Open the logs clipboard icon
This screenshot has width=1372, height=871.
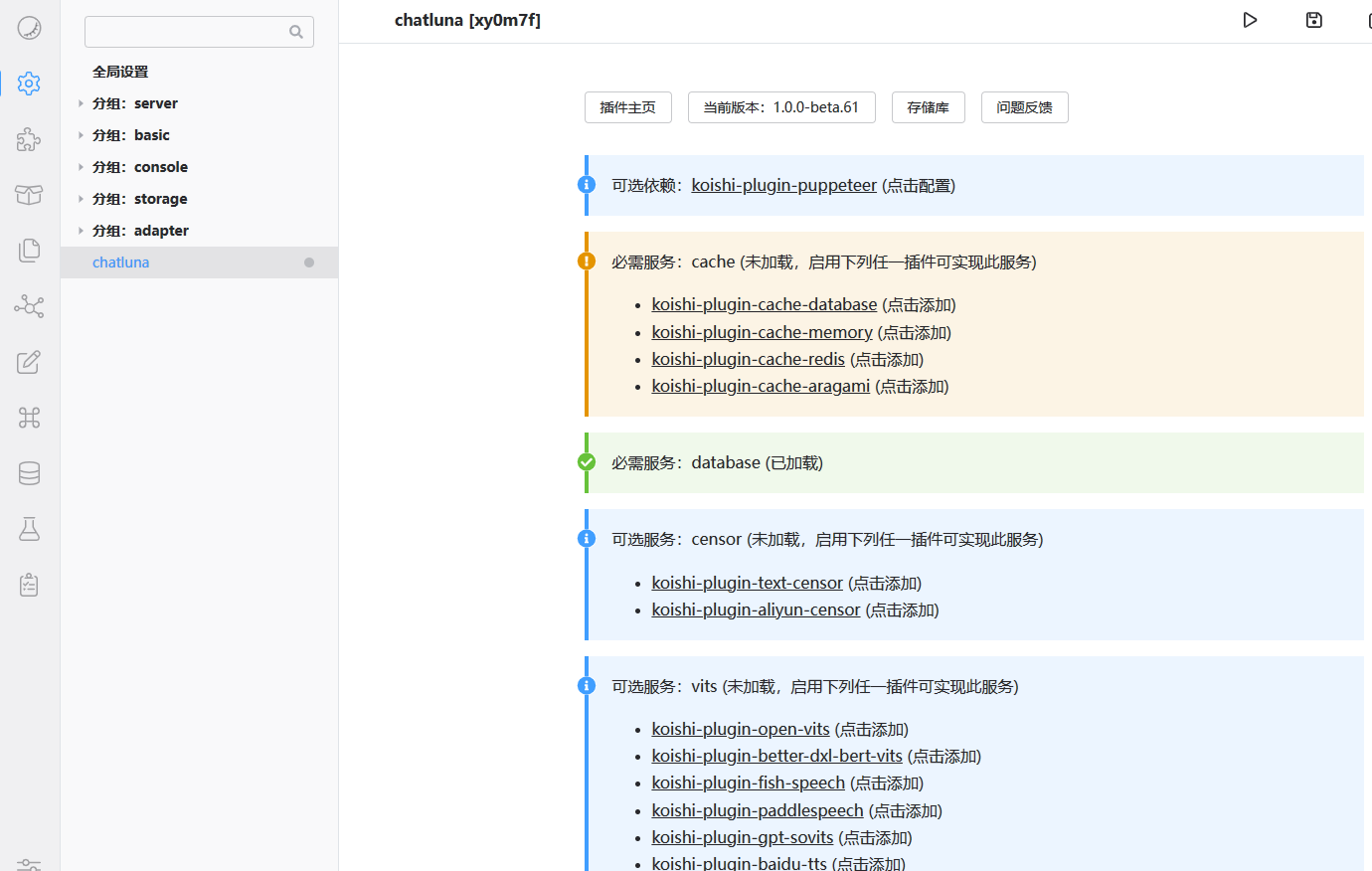28,585
